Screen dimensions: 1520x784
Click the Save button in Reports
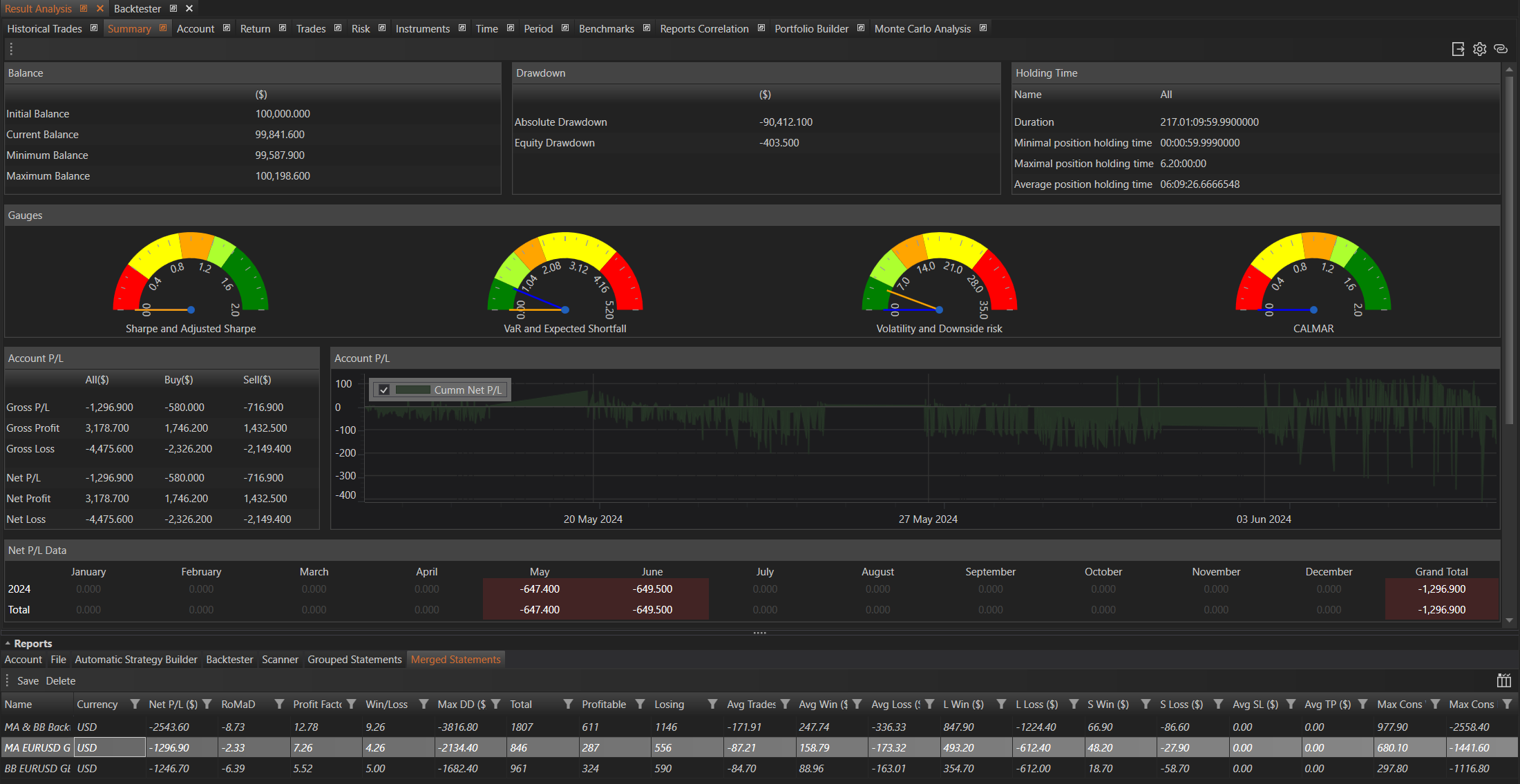click(x=28, y=680)
